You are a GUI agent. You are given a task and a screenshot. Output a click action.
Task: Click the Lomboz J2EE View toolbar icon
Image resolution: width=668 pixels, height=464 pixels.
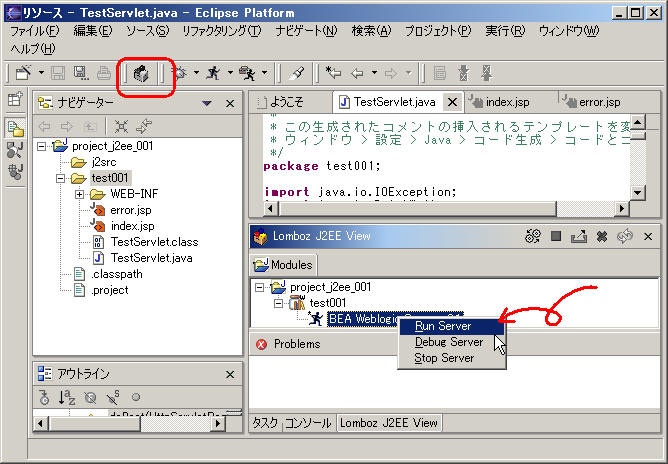click(x=141, y=73)
